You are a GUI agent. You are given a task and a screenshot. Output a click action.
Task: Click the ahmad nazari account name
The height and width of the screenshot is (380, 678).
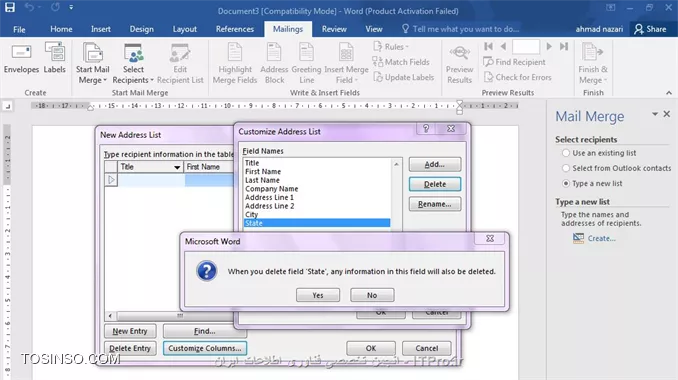[599, 29]
